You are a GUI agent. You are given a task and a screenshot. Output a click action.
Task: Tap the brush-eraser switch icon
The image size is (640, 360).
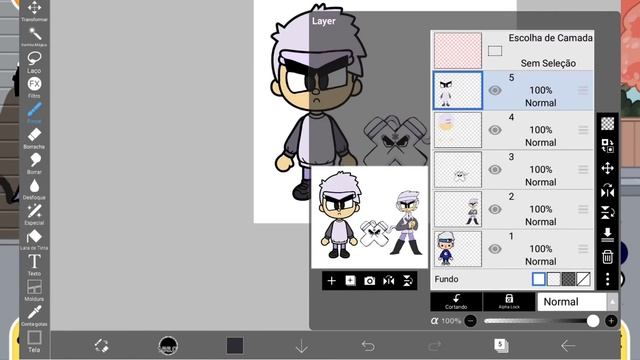click(x=101, y=346)
